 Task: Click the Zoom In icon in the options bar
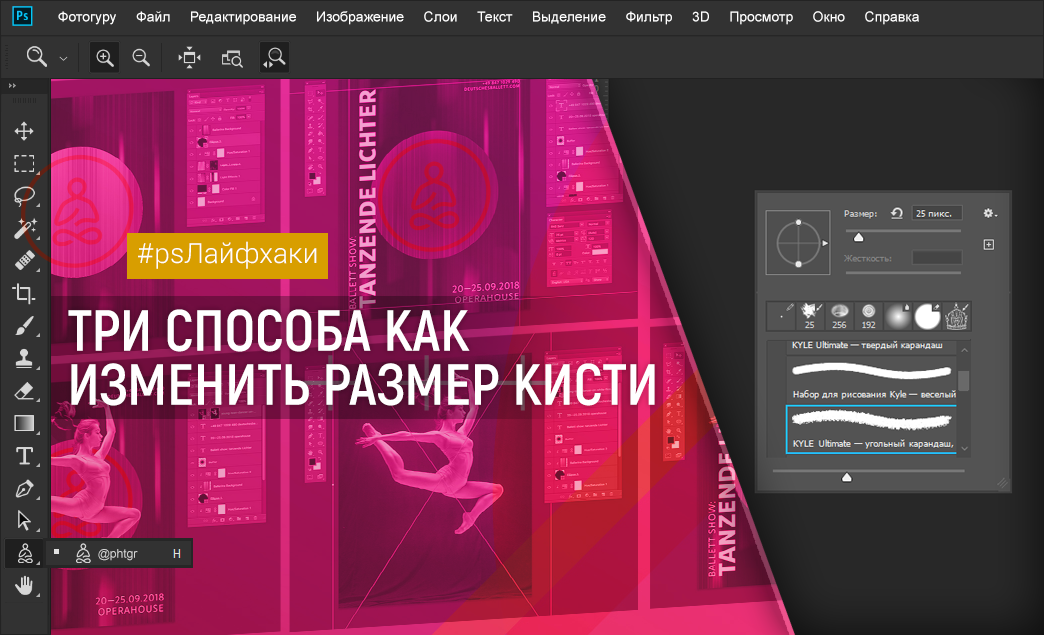coord(104,57)
